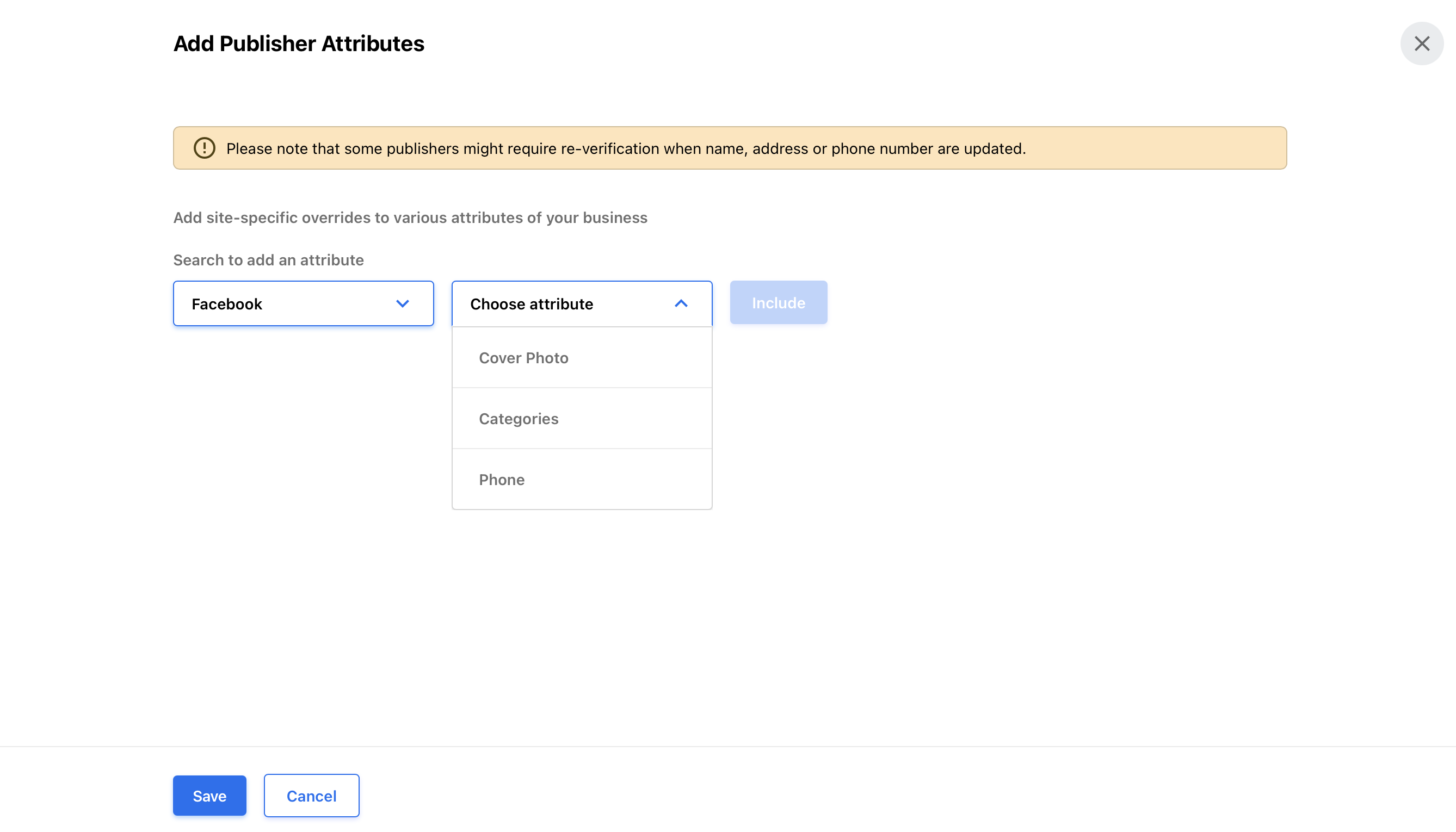Click the warning icon in the notice banner
Image resolution: width=1456 pixels, height=832 pixels.
click(x=204, y=148)
